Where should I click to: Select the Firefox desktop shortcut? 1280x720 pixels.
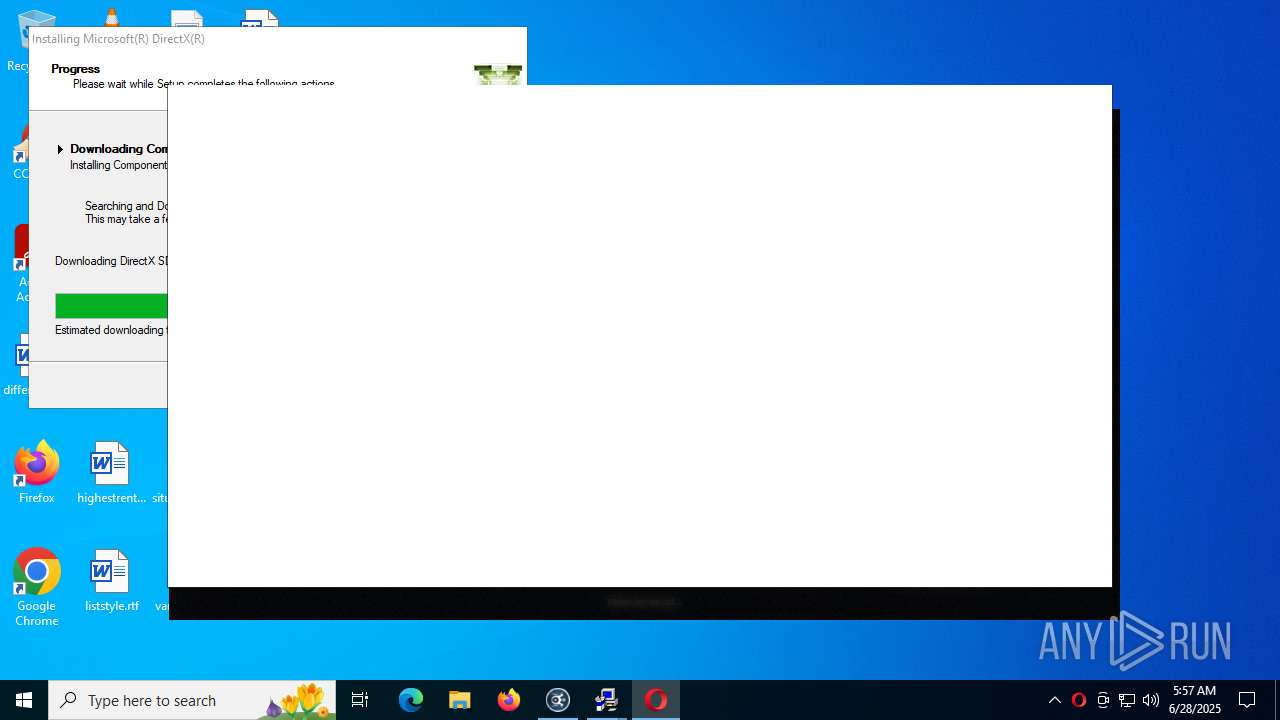(37, 472)
